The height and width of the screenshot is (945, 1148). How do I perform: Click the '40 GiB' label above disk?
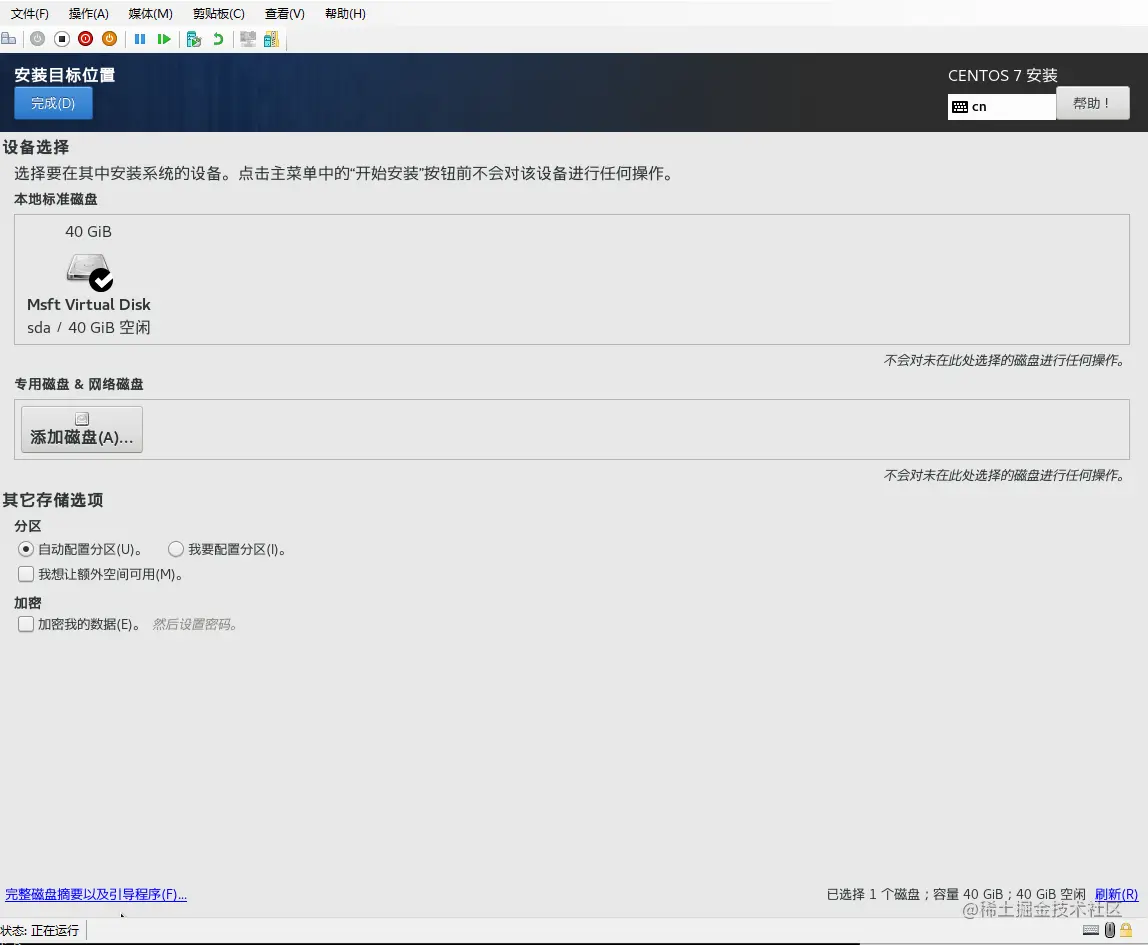(89, 231)
